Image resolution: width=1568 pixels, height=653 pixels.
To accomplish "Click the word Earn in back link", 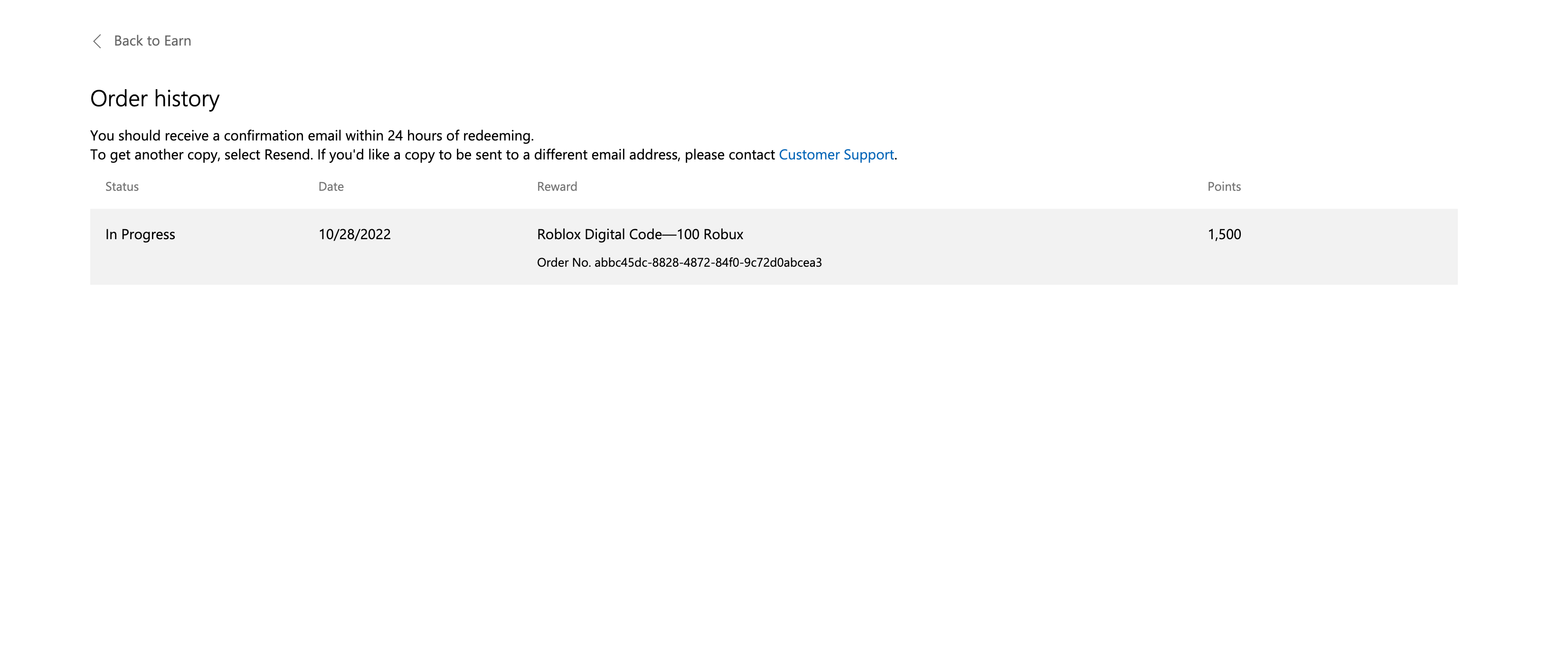I will pos(177,41).
